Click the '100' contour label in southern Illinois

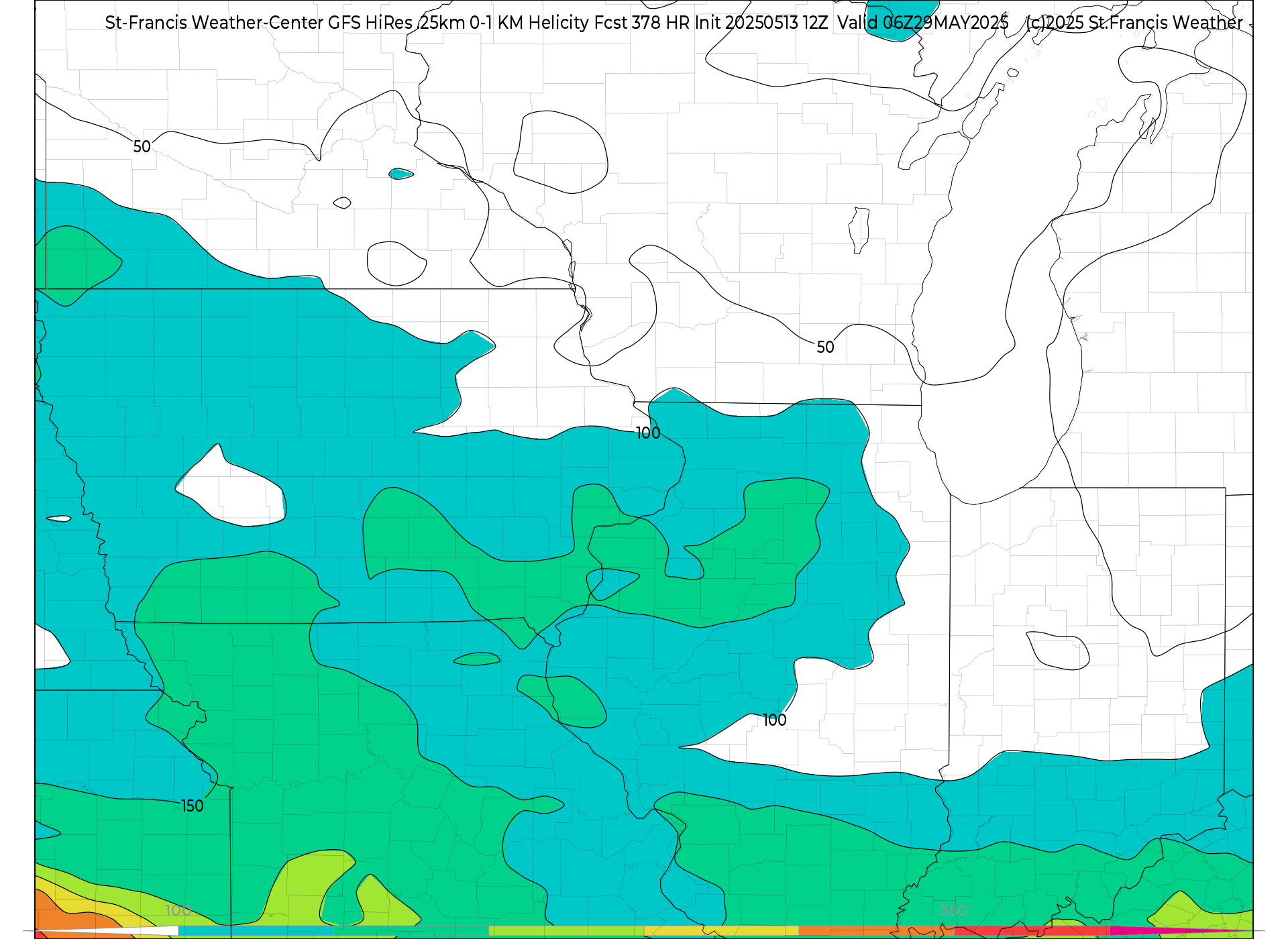774,720
